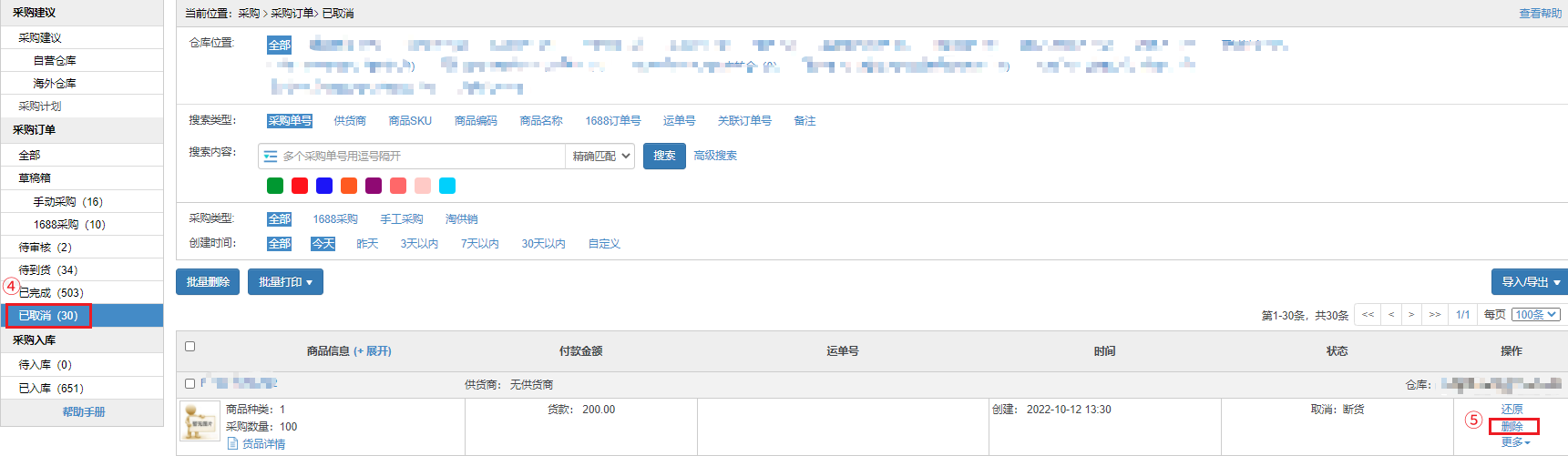
Task: Select search type 采购单号
Action: pyautogui.click(x=290, y=121)
